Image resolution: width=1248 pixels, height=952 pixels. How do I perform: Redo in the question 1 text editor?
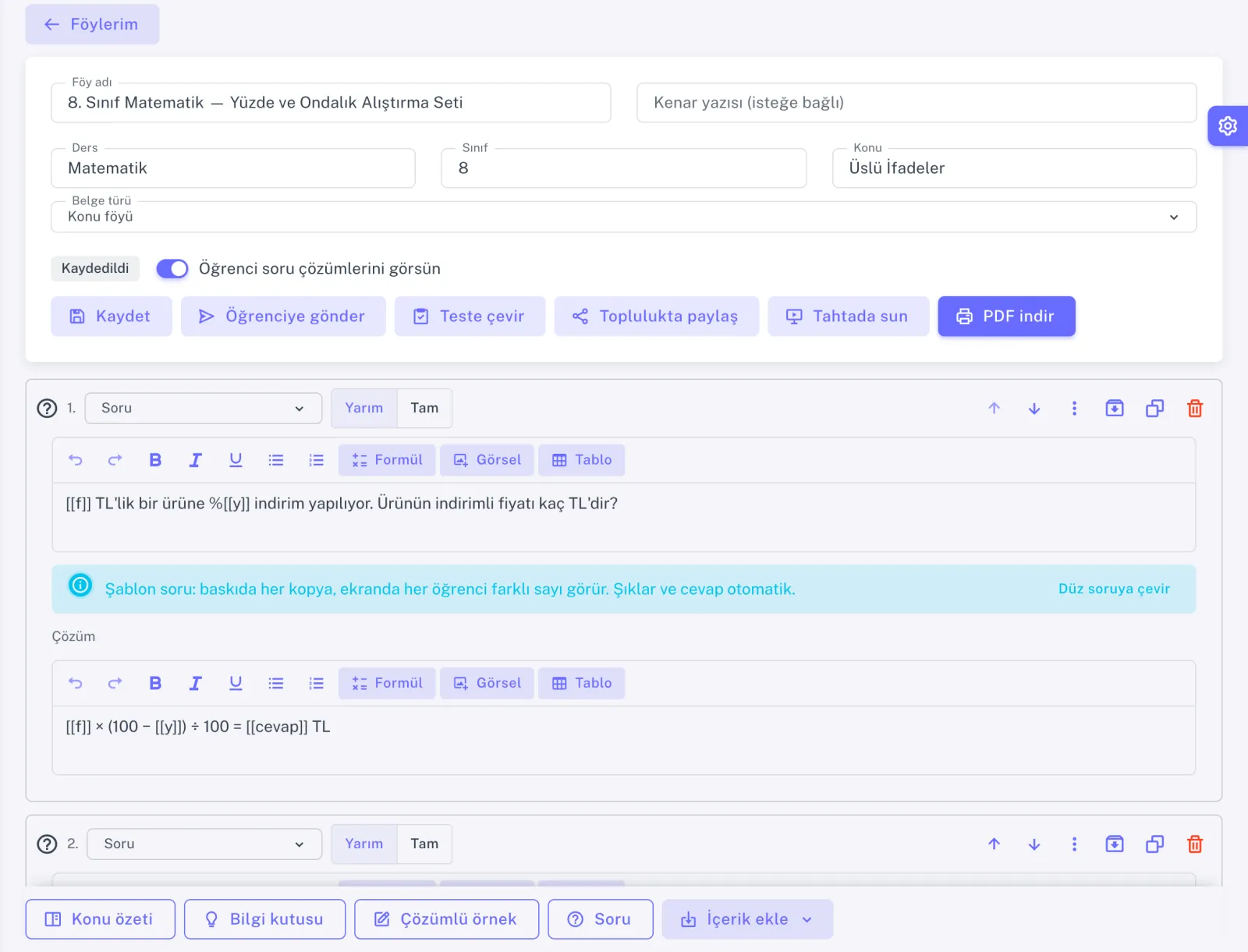point(115,460)
